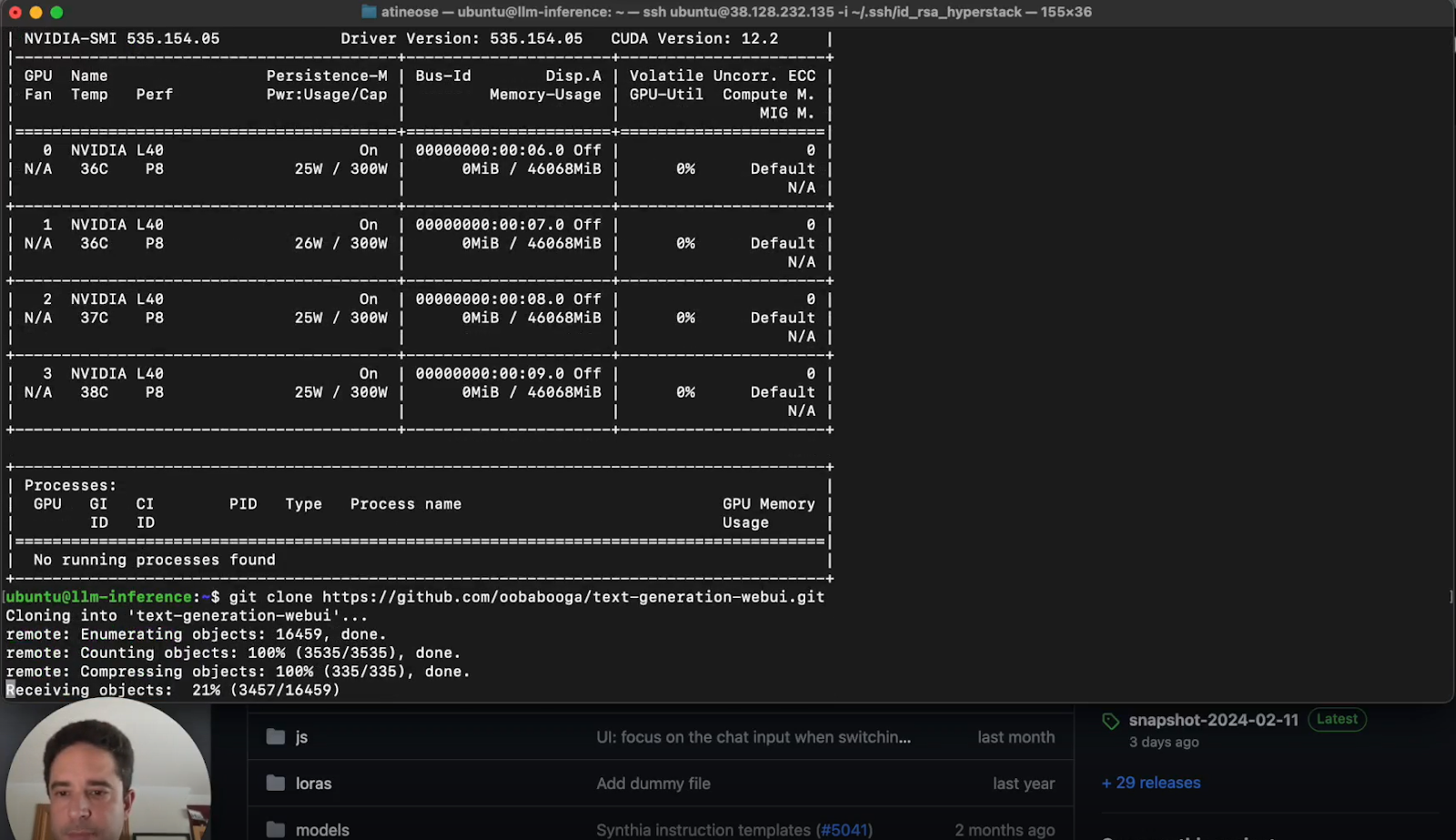Click the js folder icon in GitHub page

click(275, 737)
